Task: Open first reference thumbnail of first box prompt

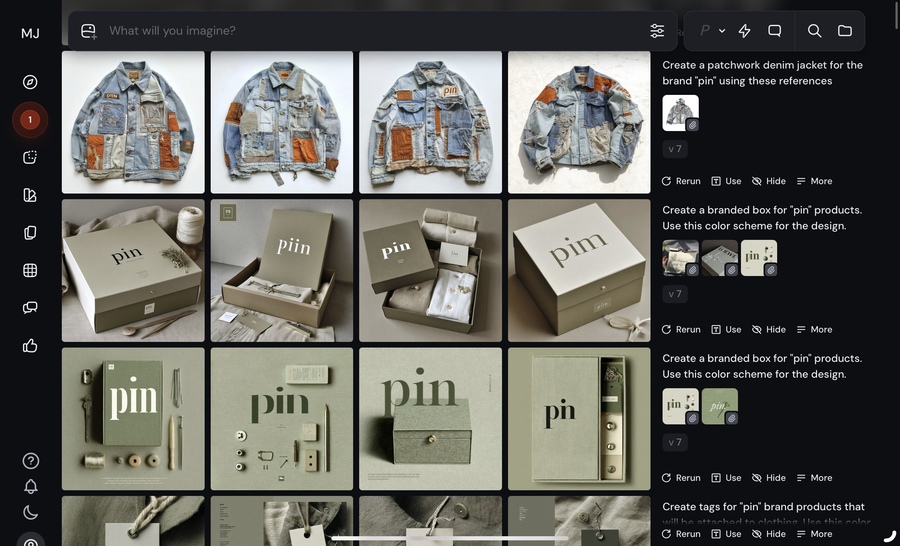Action: coord(681,258)
